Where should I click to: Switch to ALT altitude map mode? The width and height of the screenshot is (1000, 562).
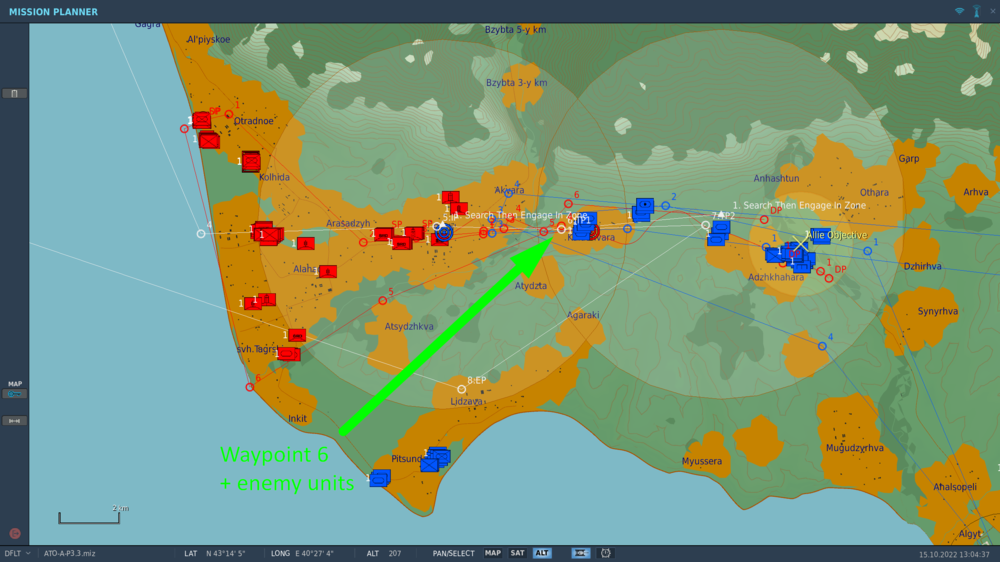(541, 553)
